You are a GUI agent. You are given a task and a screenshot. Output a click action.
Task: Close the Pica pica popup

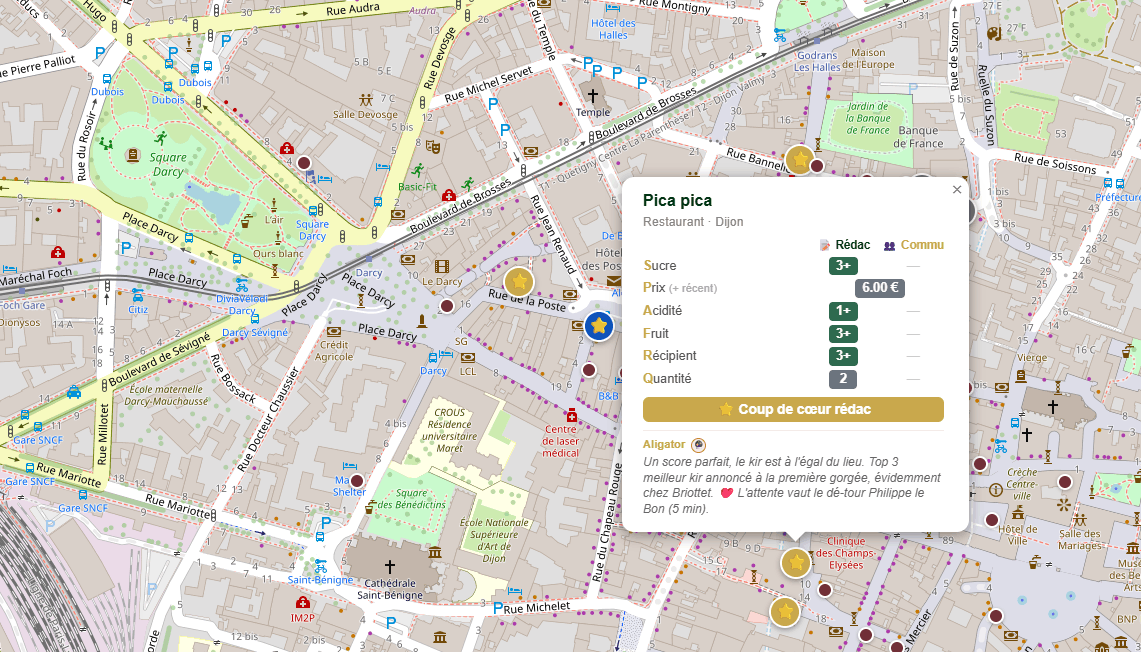957,190
